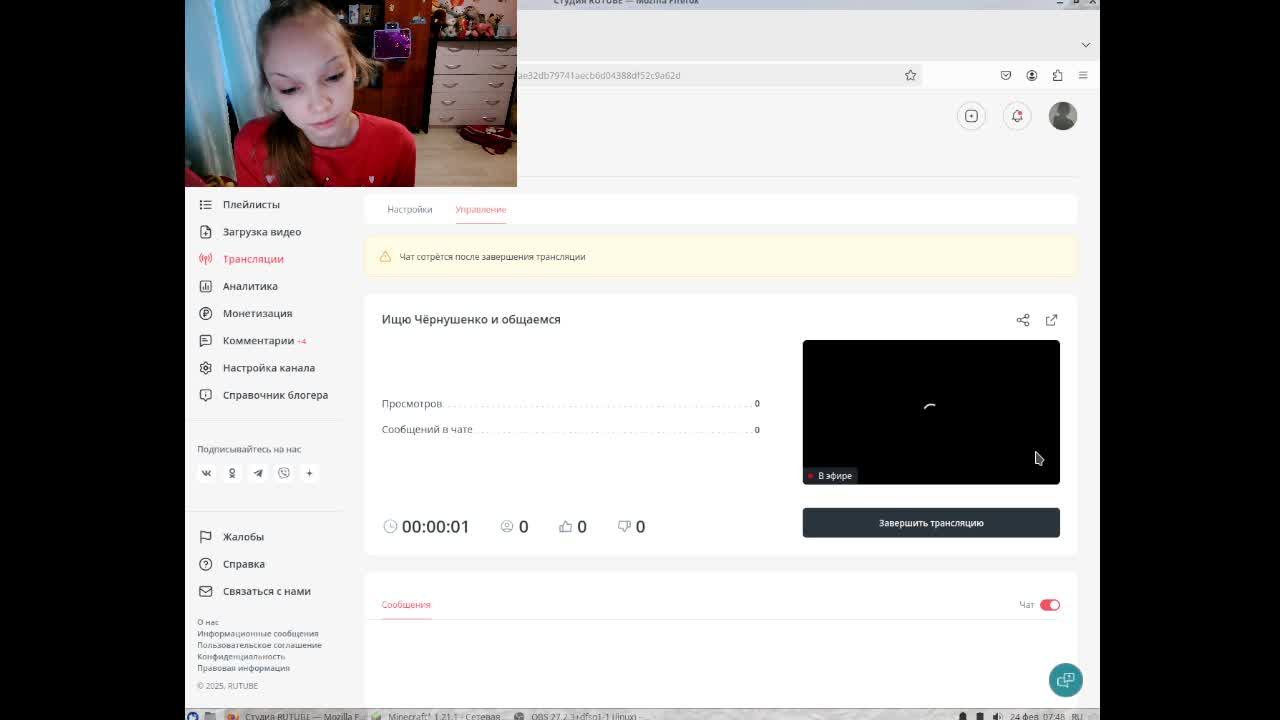Open the Жалобы link
The image size is (1280, 720).
click(243, 537)
